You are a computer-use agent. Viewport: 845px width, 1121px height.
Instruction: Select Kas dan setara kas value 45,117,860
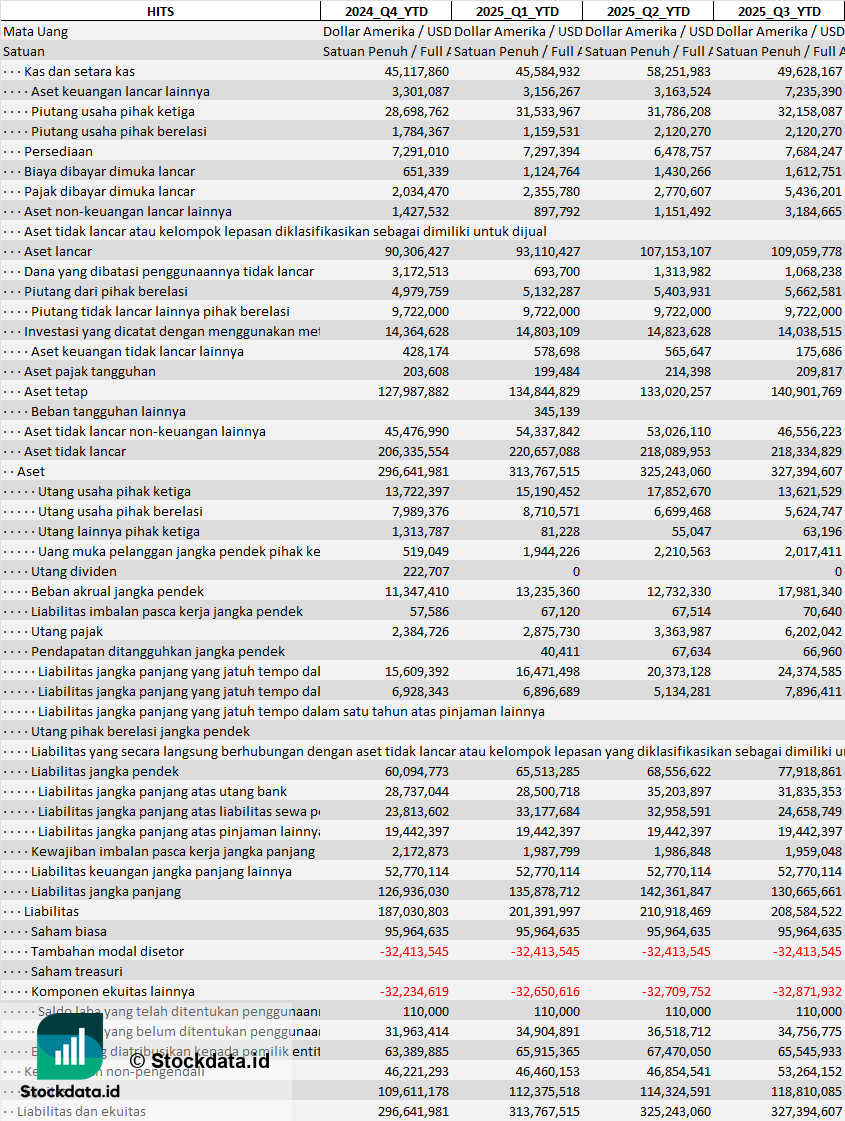coord(417,71)
